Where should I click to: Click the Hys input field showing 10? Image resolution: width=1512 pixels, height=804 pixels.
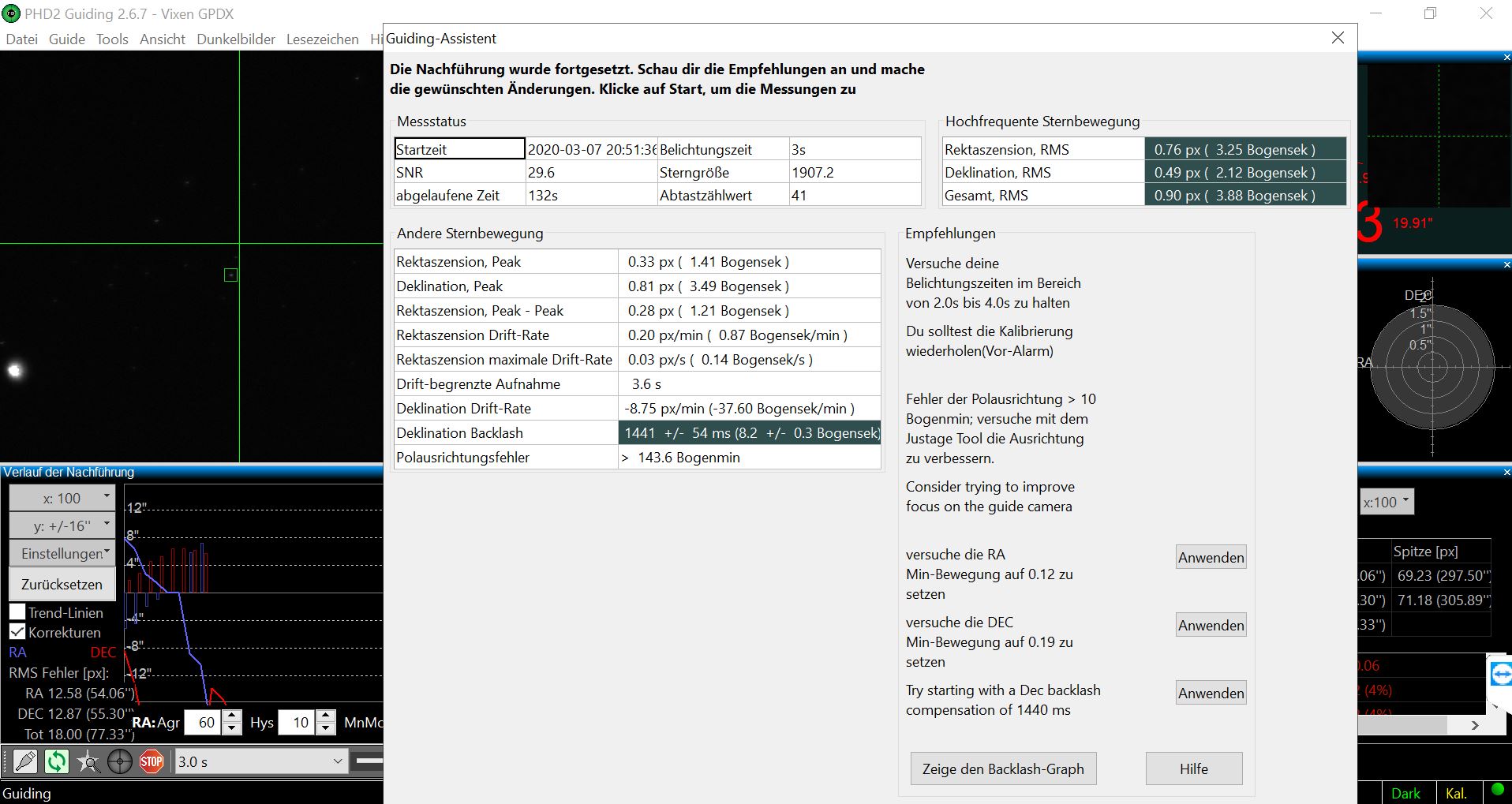[x=298, y=722]
